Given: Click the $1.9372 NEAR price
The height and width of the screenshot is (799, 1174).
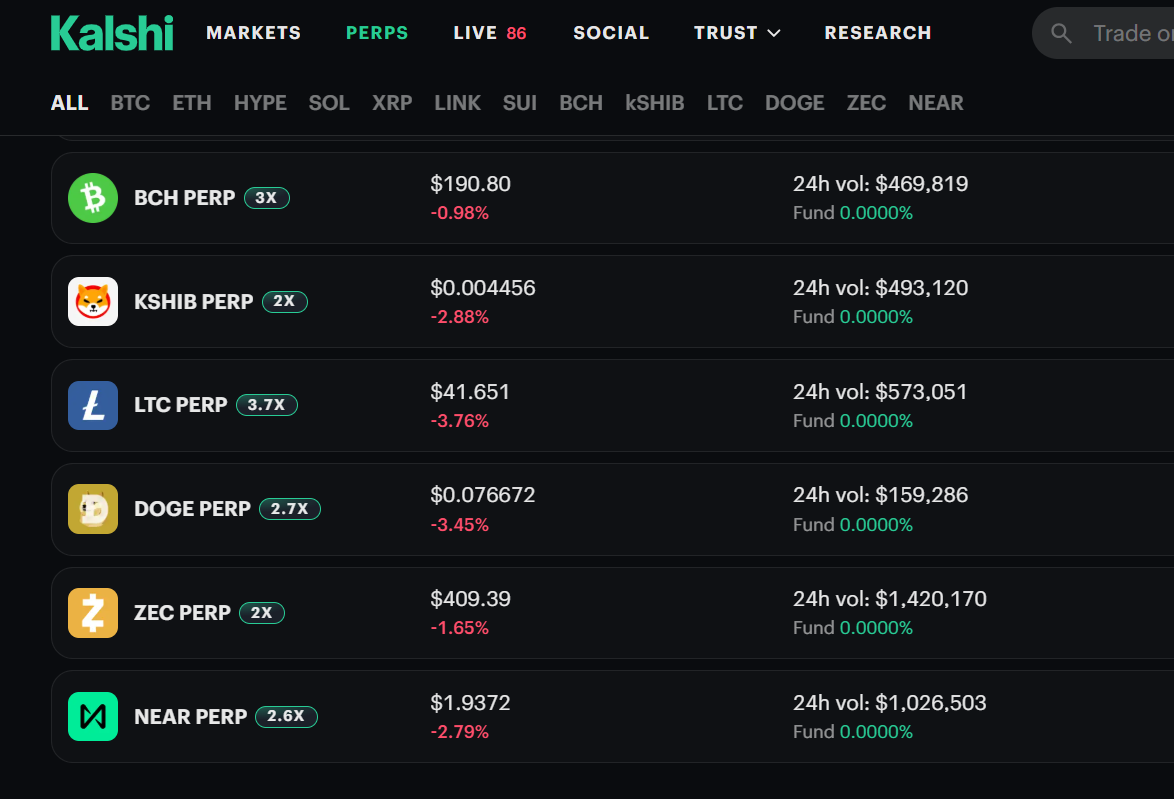Looking at the screenshot, I should 470,703.
